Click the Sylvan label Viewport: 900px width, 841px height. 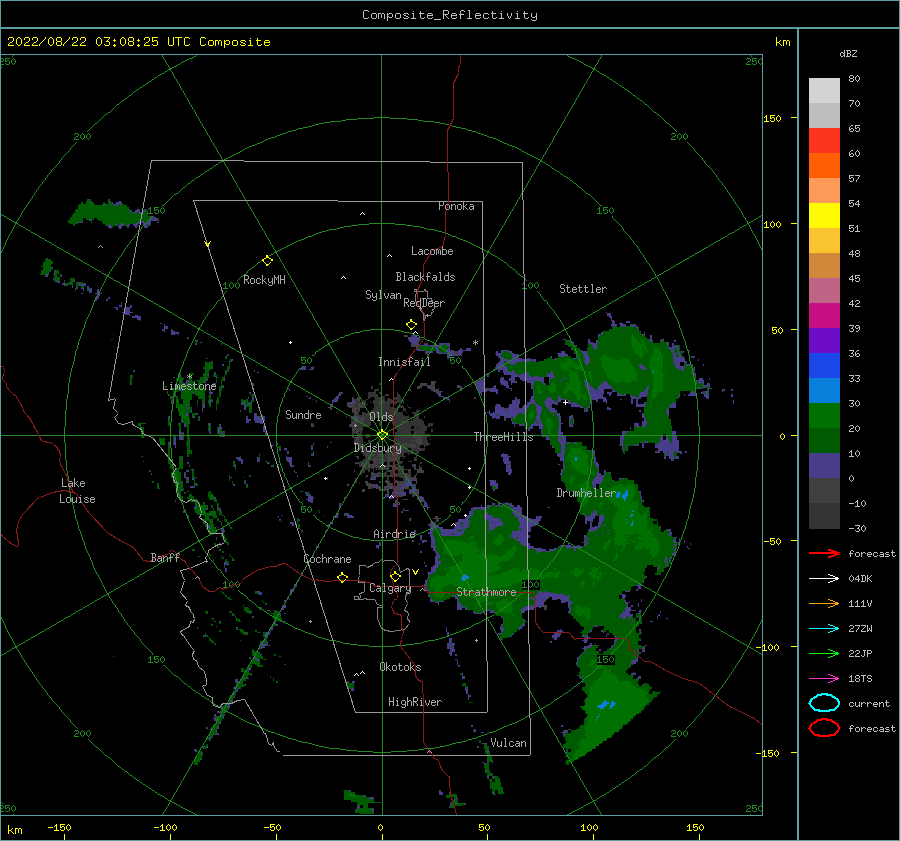[383, 295]
